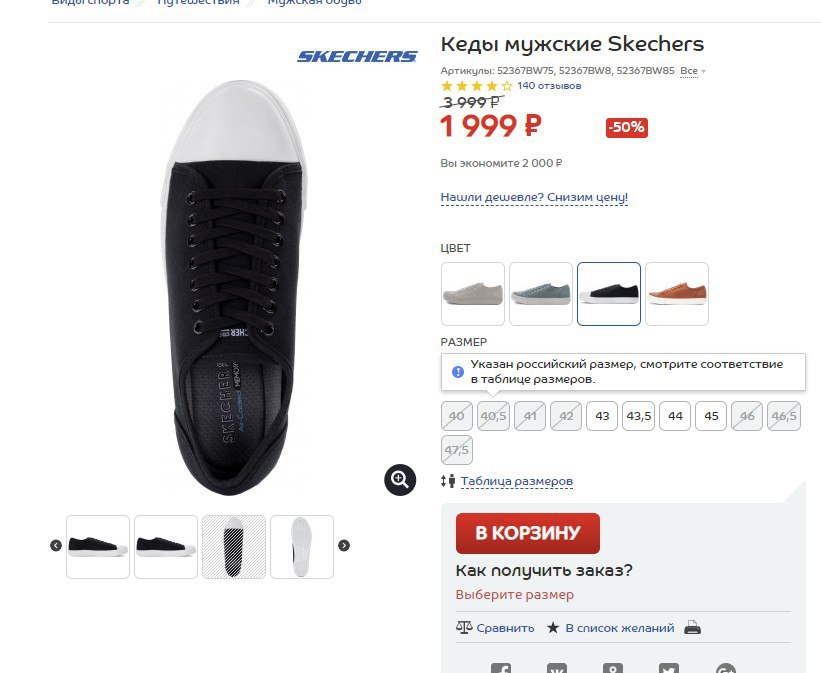Click the scales icon beside Сравнить

click(x=464, y=627)
